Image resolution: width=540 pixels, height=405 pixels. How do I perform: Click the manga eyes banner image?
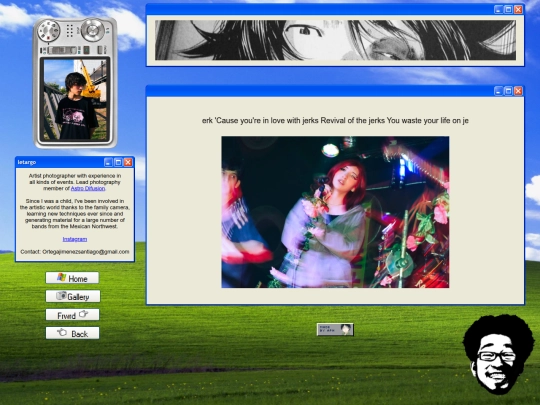335,40
